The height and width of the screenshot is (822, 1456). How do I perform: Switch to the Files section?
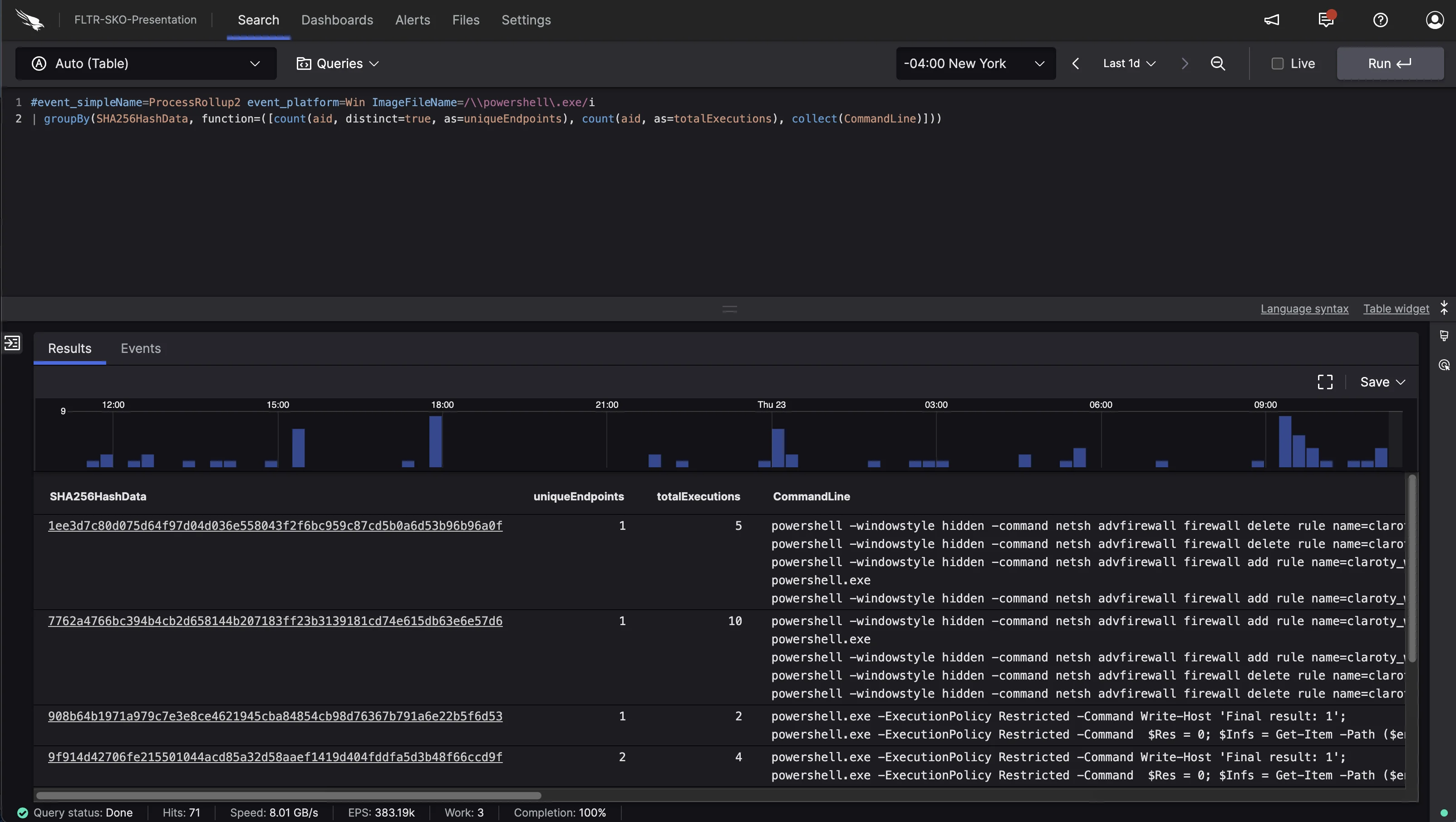click(x=466, y=20)
